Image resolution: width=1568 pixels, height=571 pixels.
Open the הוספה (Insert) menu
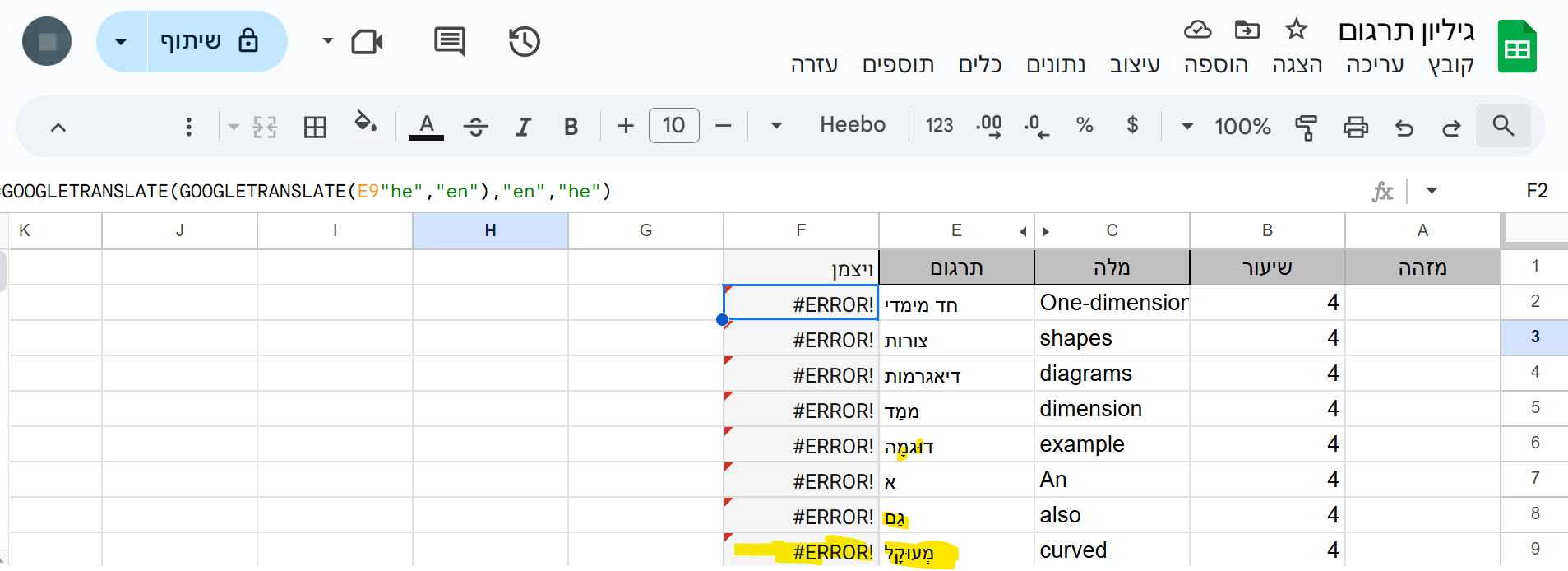point(1215,65)
